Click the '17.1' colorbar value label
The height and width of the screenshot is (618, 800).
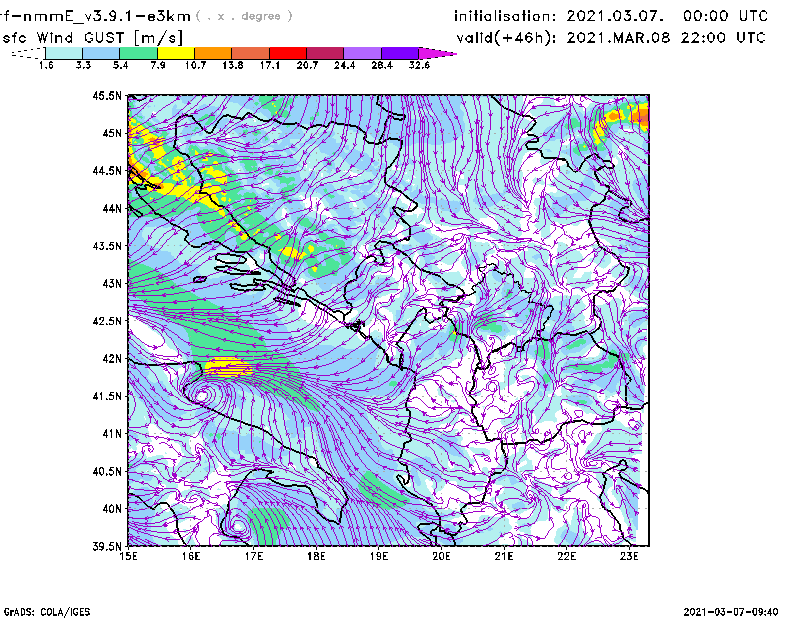pyautogui.click(x=270, y=65)
